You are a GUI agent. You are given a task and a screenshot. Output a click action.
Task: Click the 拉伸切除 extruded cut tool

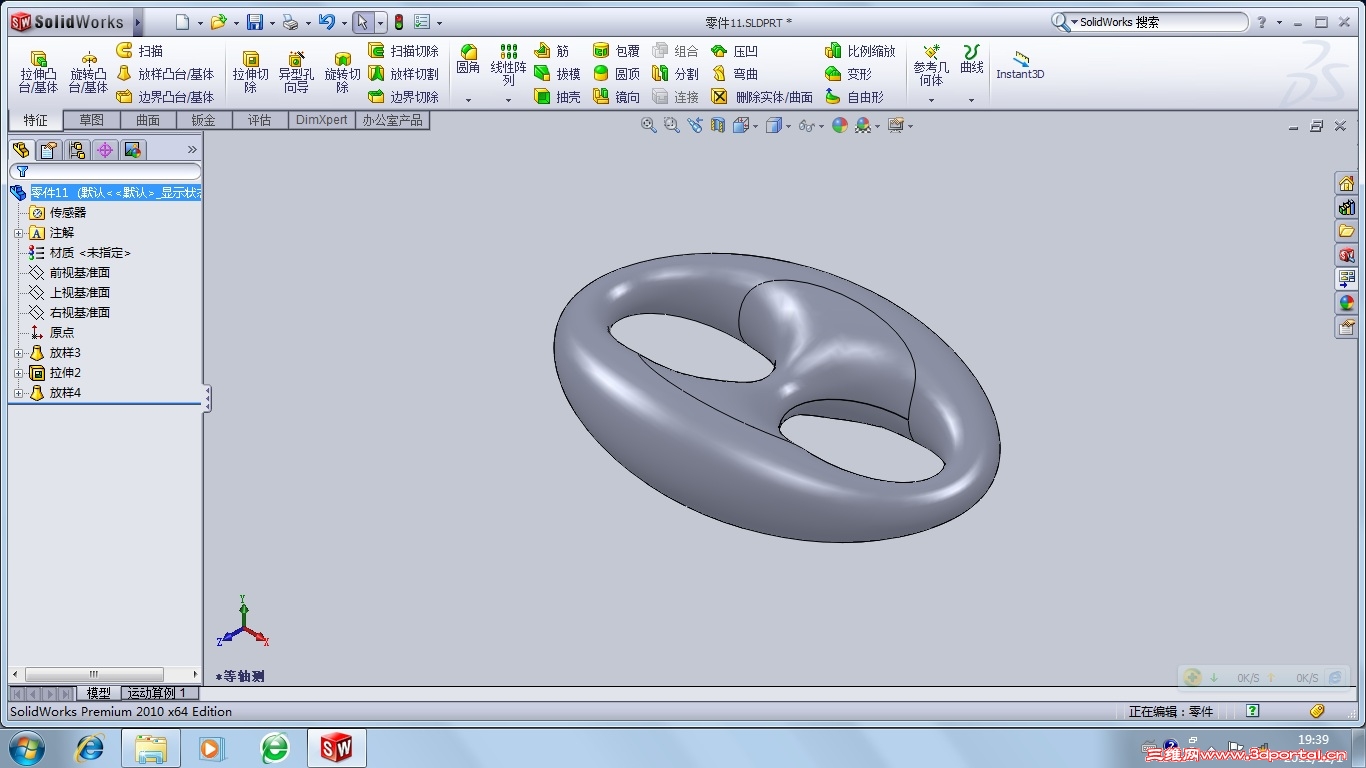click(251, 72)
